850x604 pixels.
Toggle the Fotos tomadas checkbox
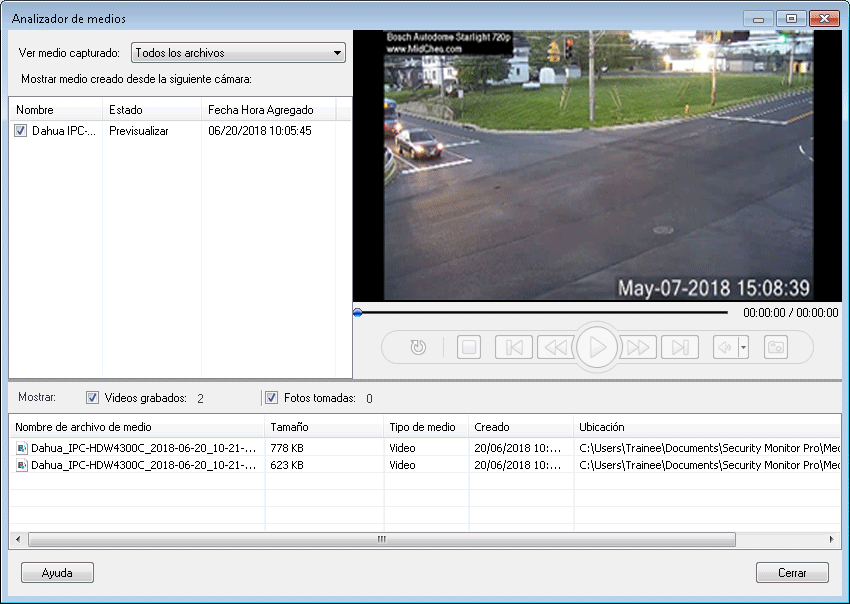coord(271,398)
